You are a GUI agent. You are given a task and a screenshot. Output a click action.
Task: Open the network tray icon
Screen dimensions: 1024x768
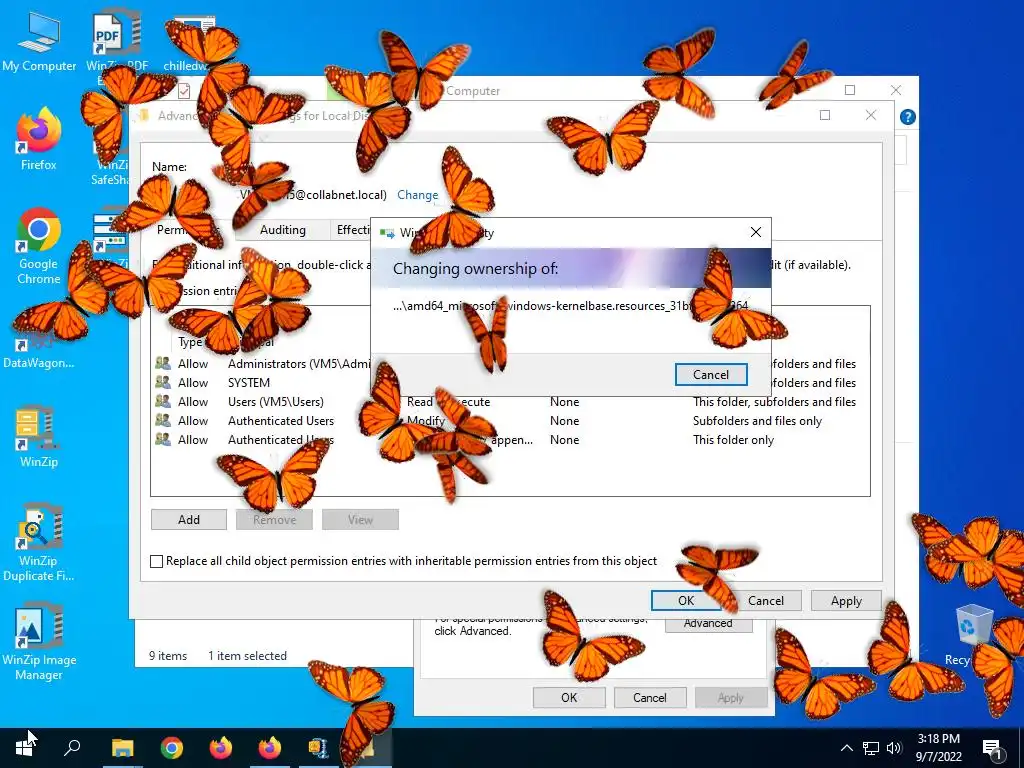871,748
